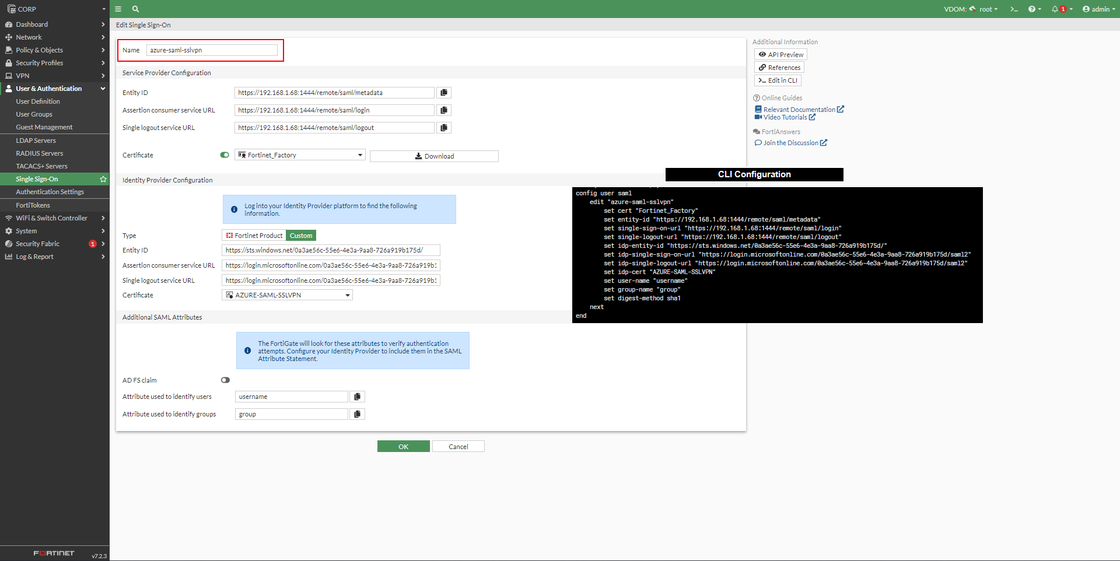This screenshot has width=1120, height=561.
Task: Copy the SP Assertion consumer service URL
Action: click(444, 110)
